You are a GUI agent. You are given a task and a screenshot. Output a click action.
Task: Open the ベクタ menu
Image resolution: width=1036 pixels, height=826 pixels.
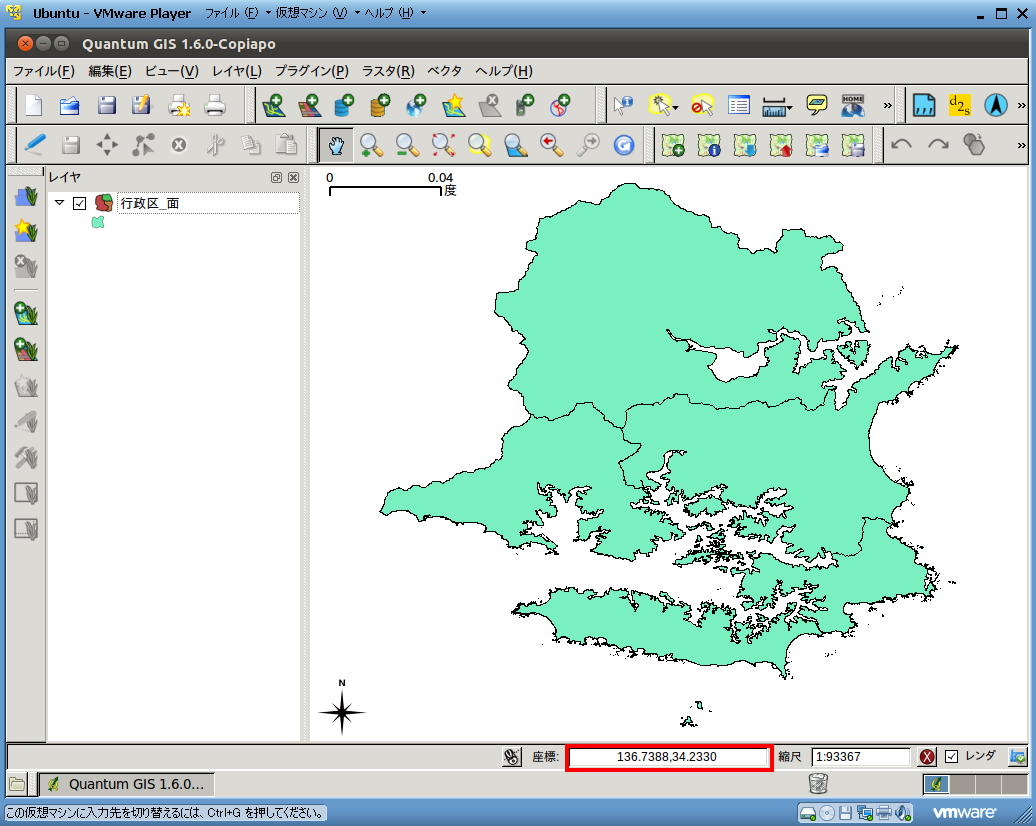tap(444, 71)
